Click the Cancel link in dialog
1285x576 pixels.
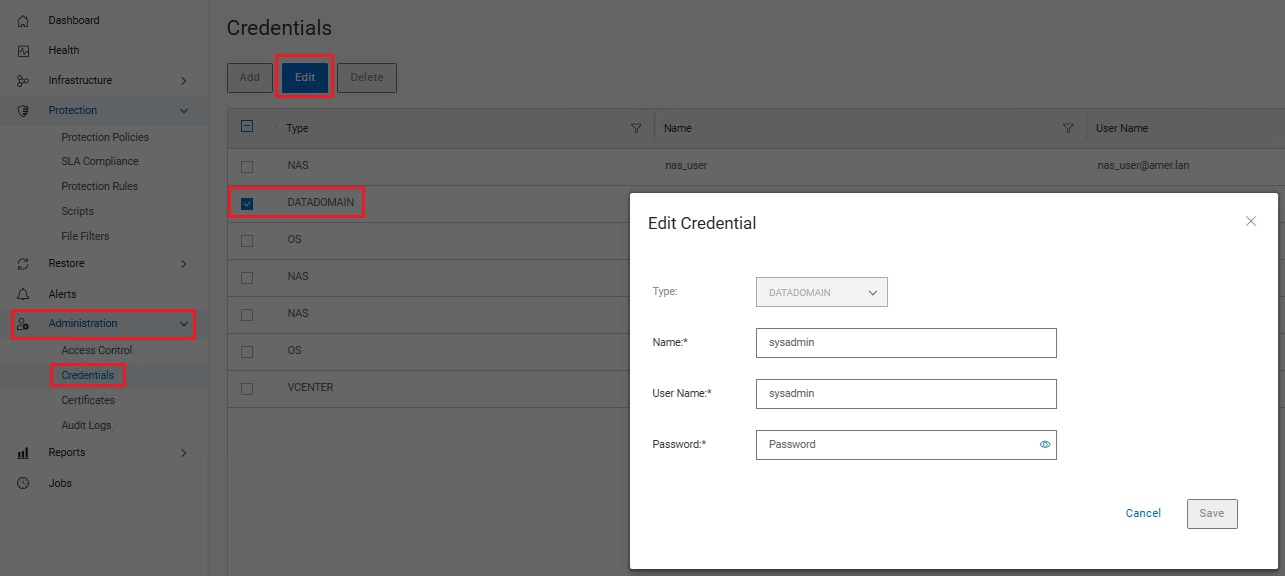click(1143, 513)
